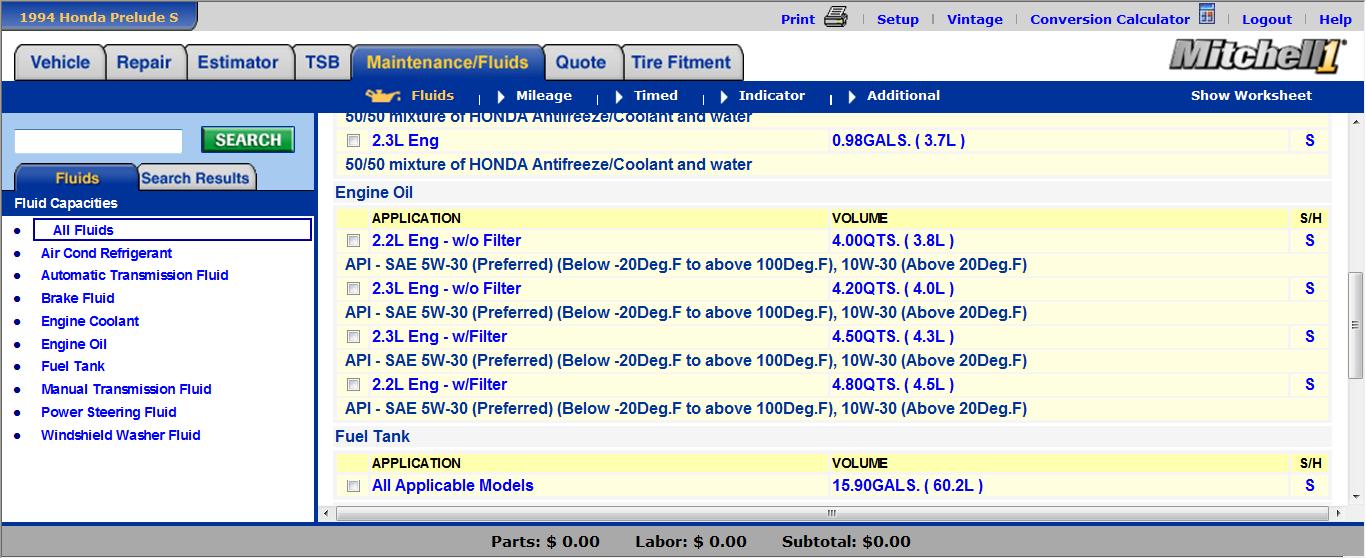Select Brake Fluid in the sidebar

point(78,298)
